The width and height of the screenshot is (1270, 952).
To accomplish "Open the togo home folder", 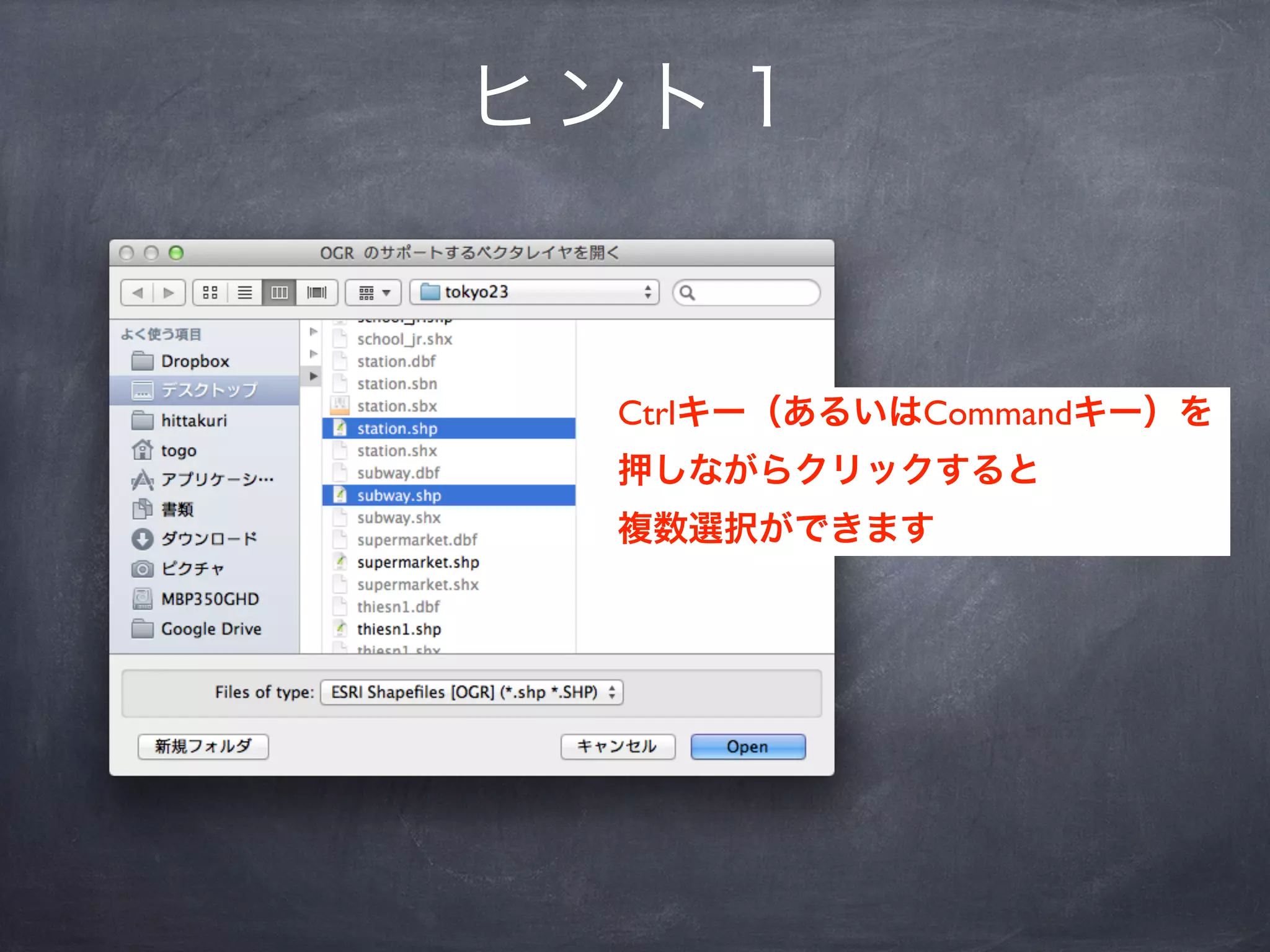I will [x=204, y=450].
